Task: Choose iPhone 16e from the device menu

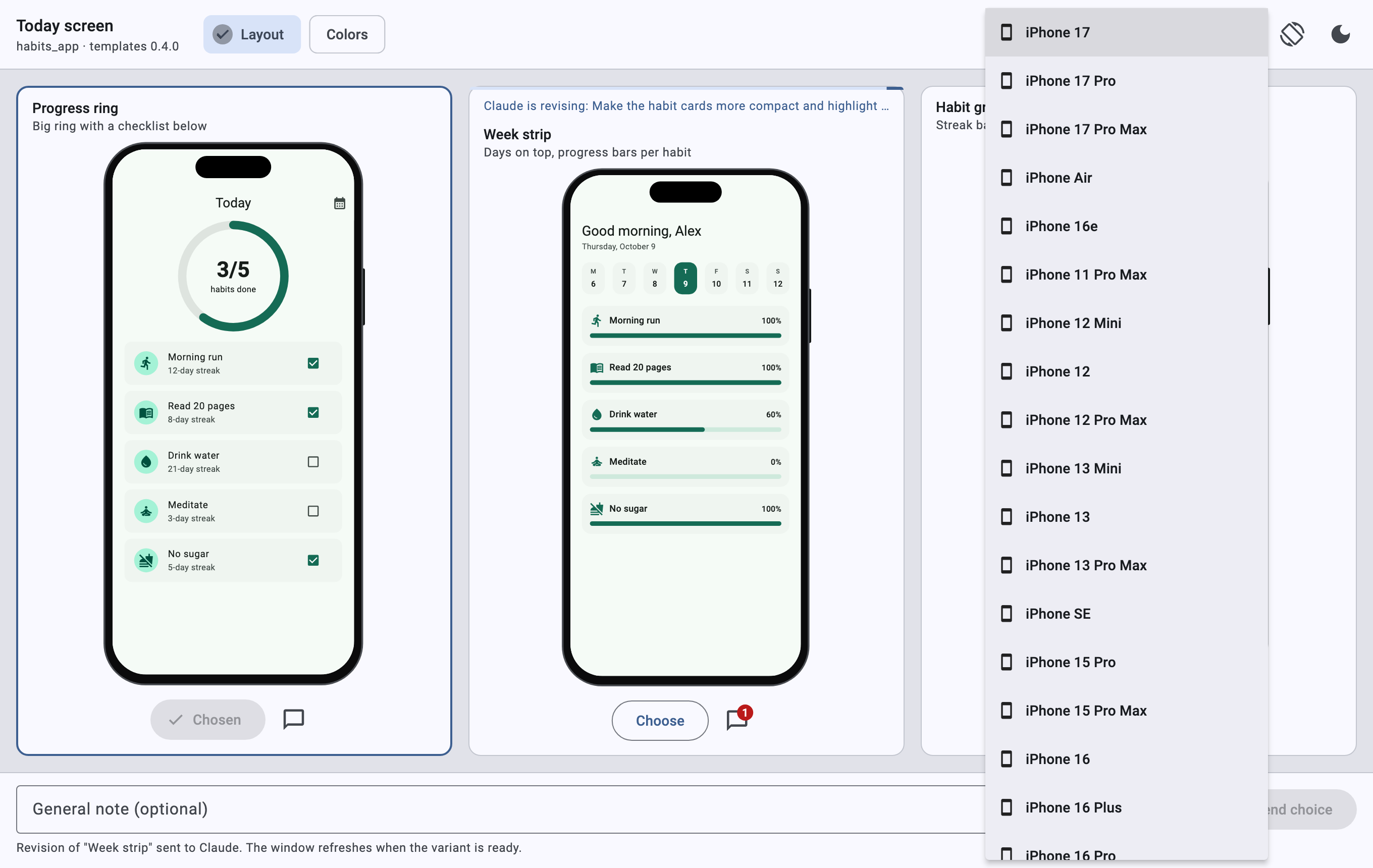Action: (1126, 226)
